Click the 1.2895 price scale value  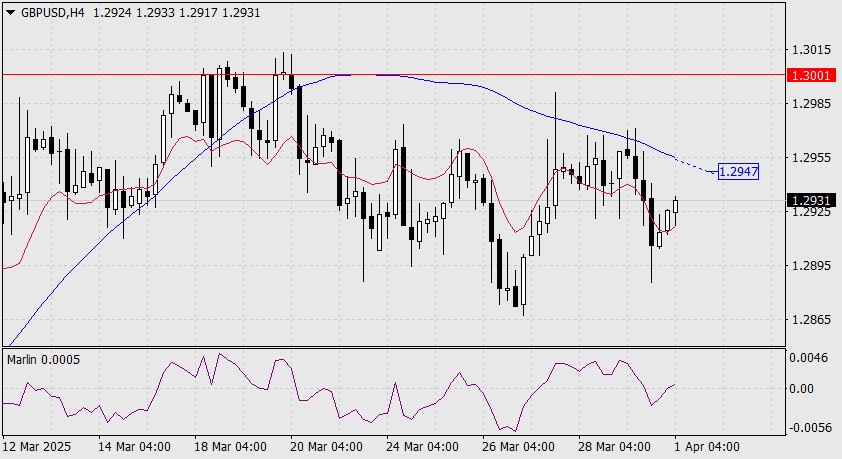click(x=811, y=266)
